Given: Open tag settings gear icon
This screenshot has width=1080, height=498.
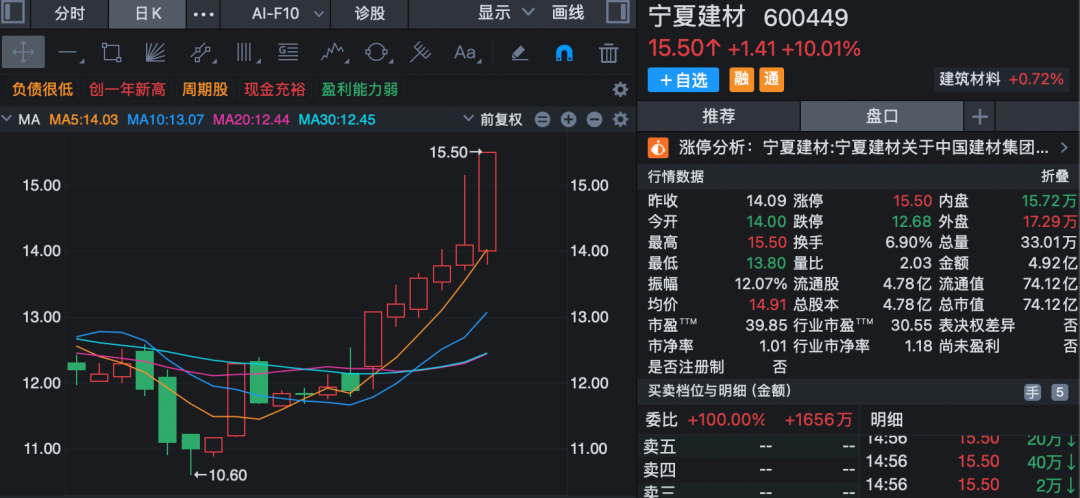Looking at the screenshot, I should click(621, 90).
